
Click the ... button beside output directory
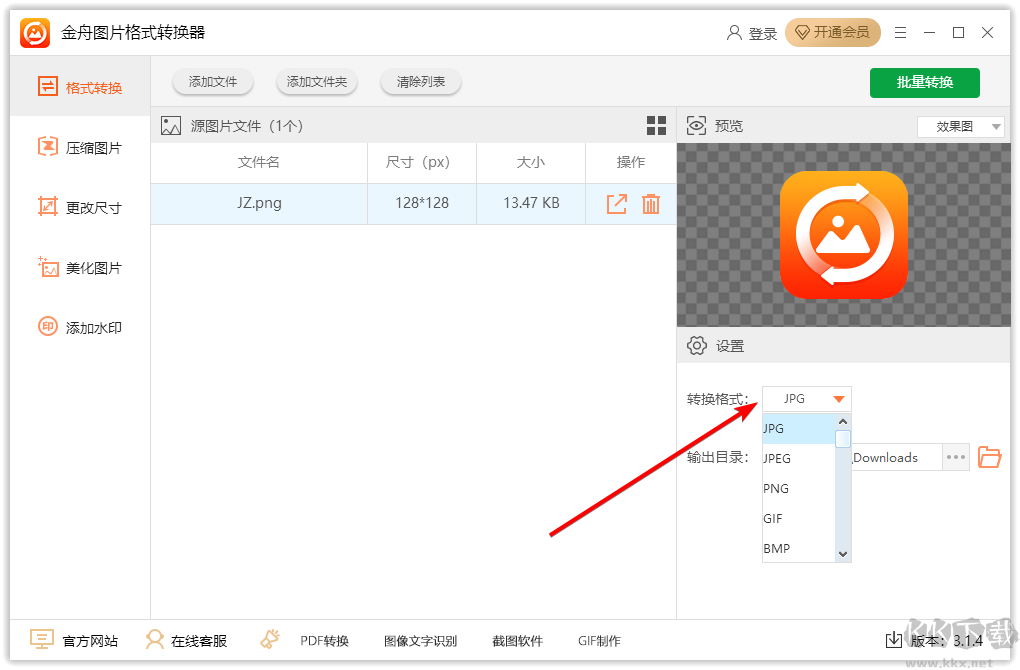click(x=955, y=457)
